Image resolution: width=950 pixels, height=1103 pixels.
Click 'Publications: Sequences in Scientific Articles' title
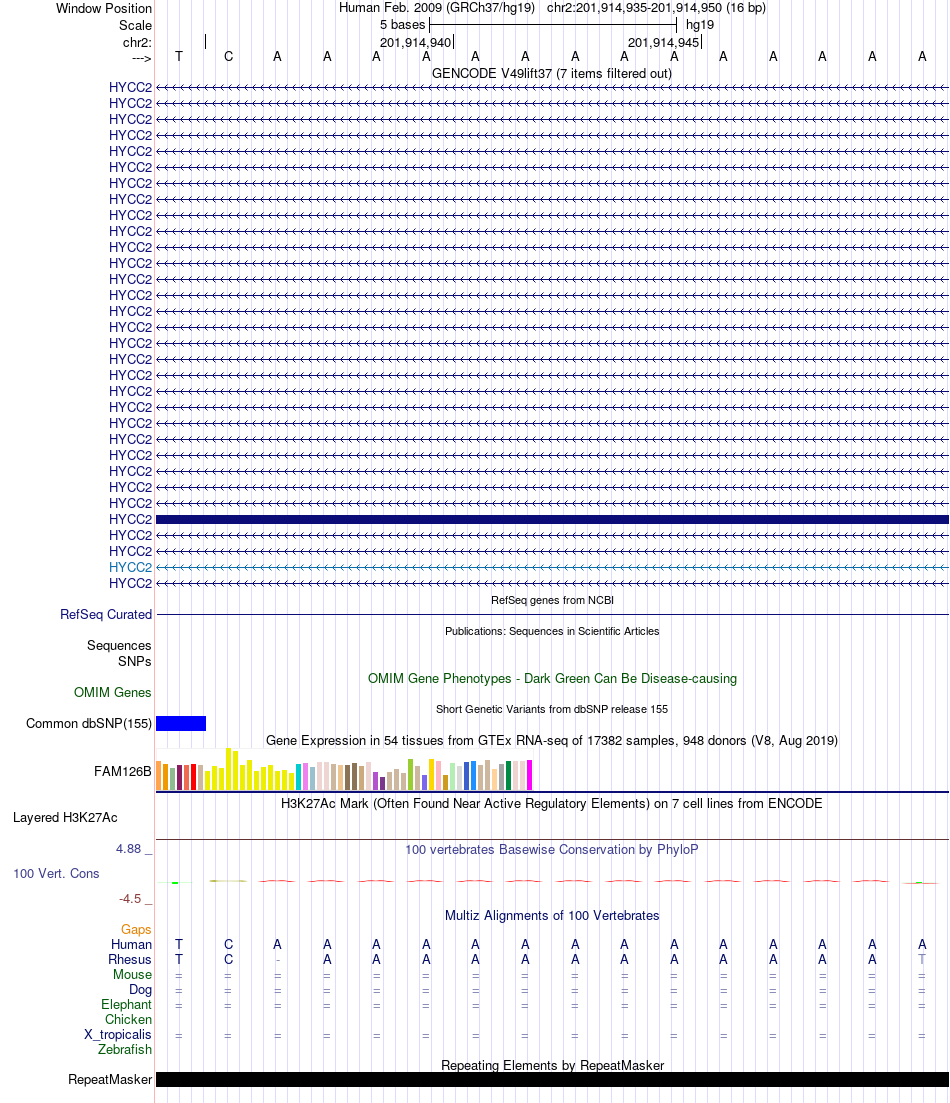(x=552, y=631)
